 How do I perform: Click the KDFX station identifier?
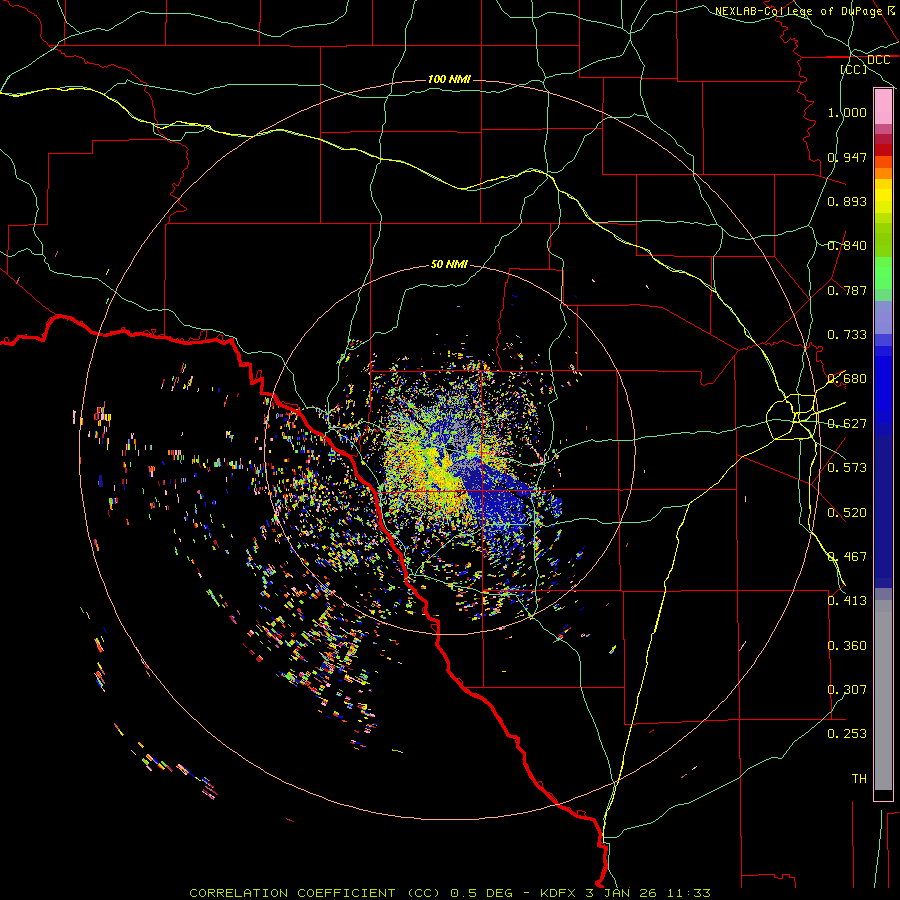pyautogui.click(x=559, y=893)
